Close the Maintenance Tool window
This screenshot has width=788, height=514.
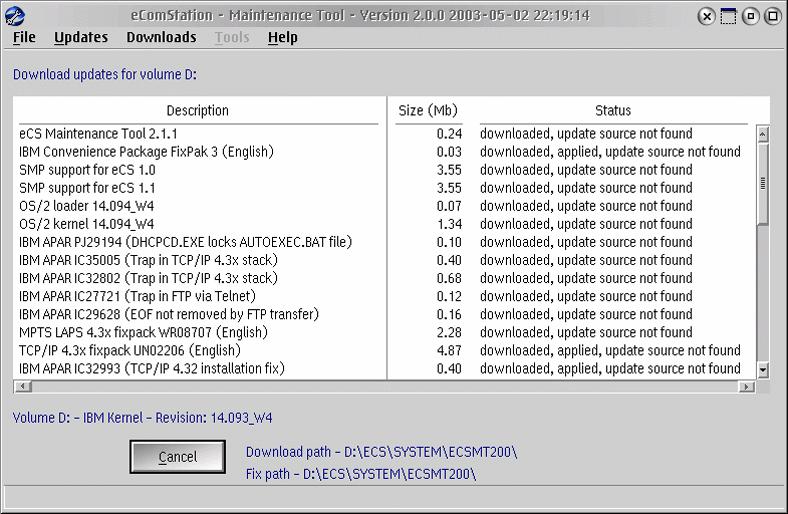pyautogui.click(x=707, y=17)
